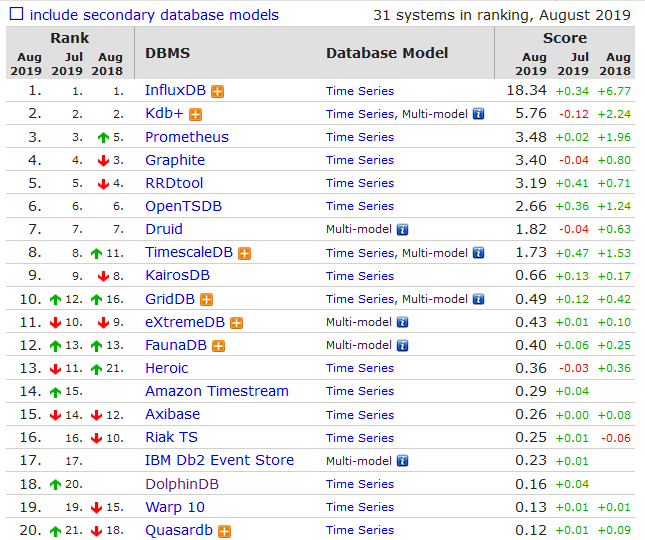The height and width of the screenshot is (540, 645).
Task: Click the info icon in FaunaDB row
Action: [402, 345]
